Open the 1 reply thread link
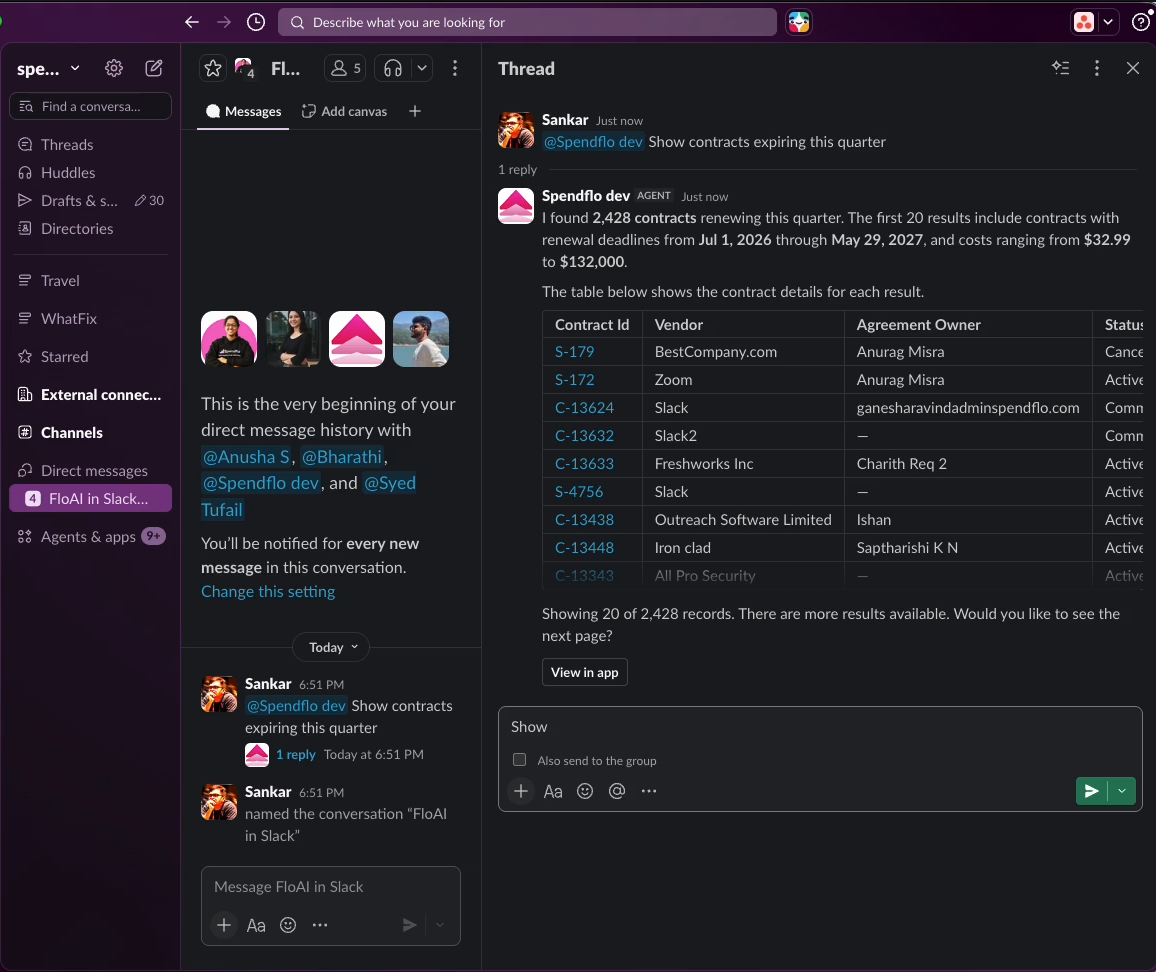 pyautogui.click(x=296, y=754)
